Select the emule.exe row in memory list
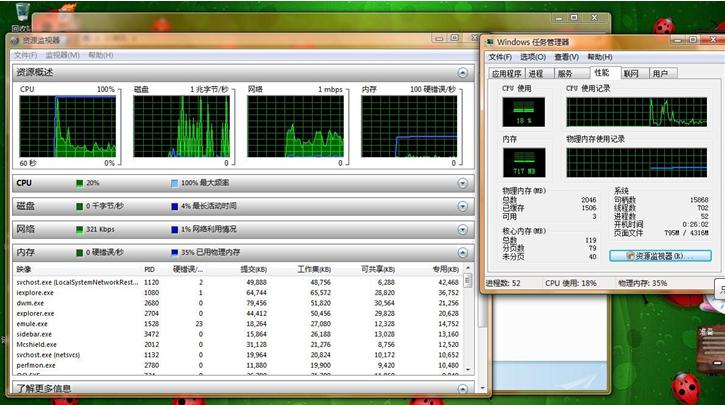725x405 pixels. pos(35,323)
